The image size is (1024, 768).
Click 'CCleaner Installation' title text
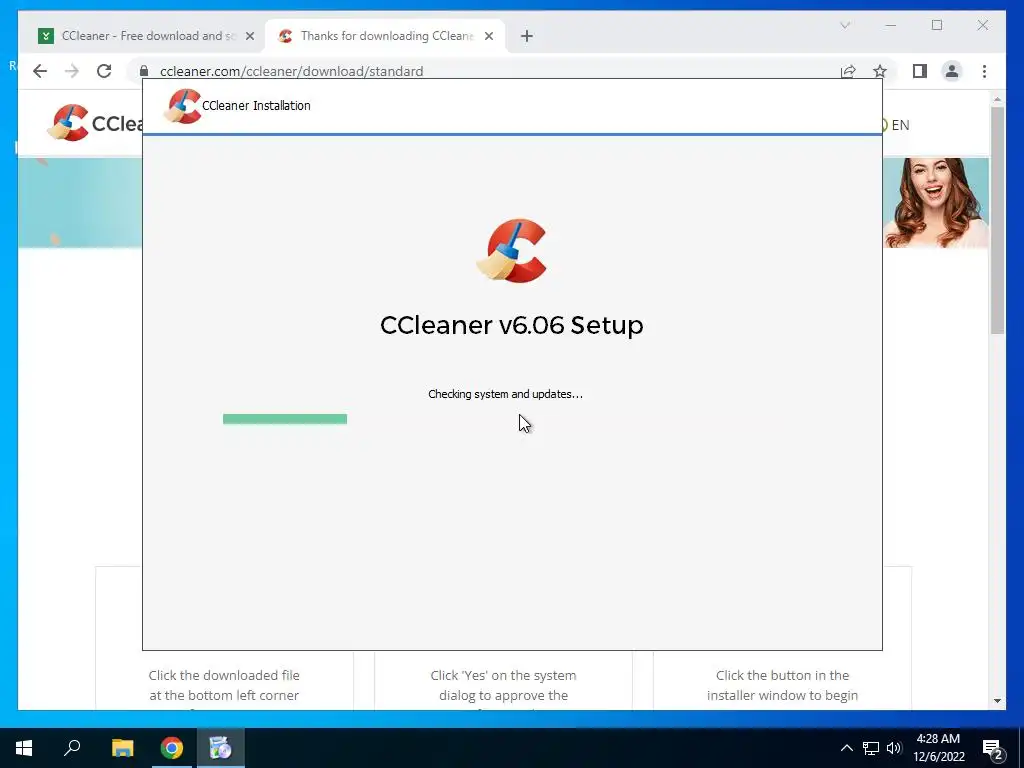point(256,106)
